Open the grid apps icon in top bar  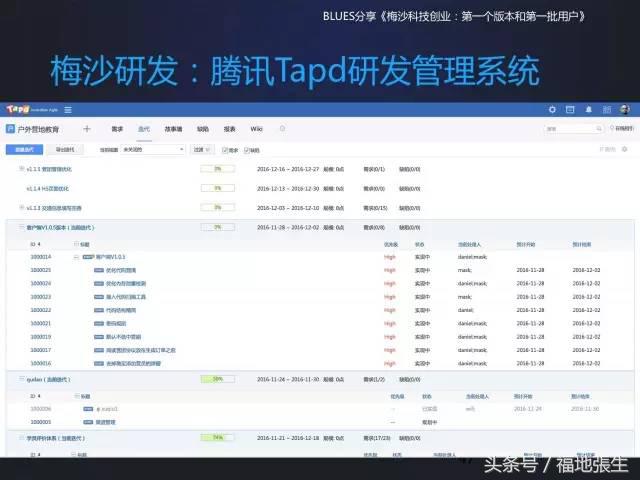tap(607, 109)
